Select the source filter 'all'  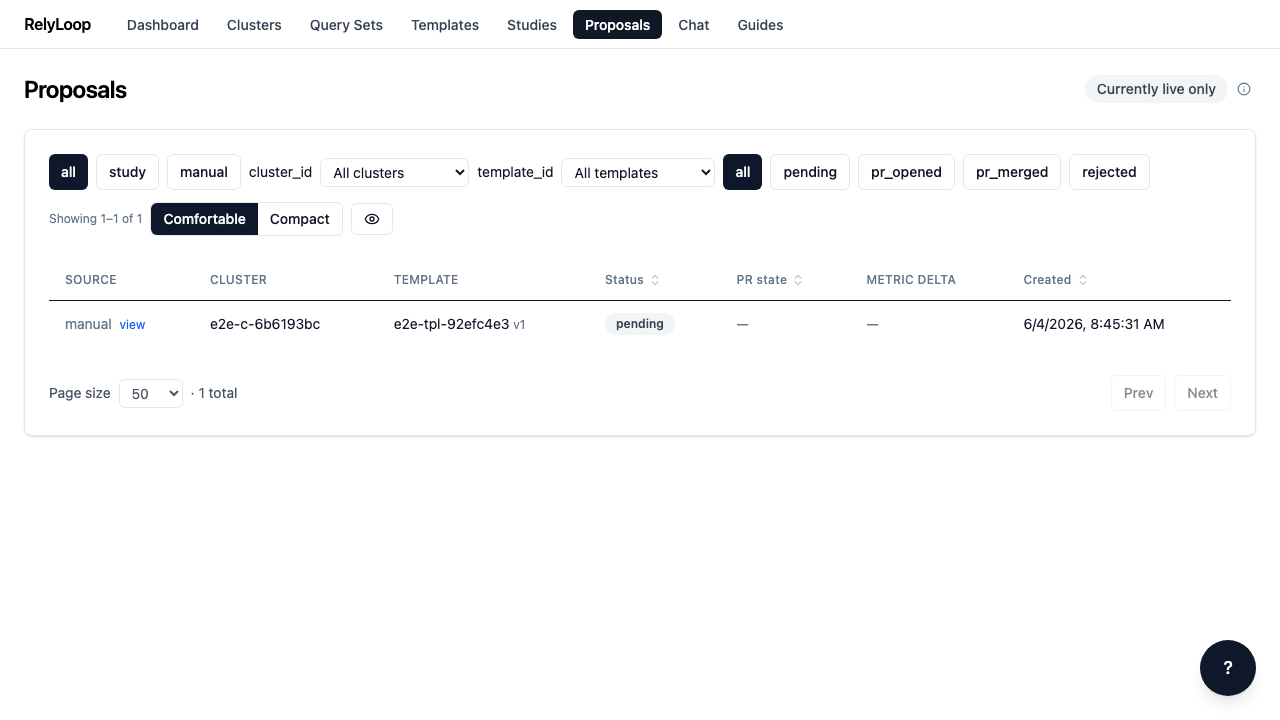pyautogui.click(x=68, y=172)
